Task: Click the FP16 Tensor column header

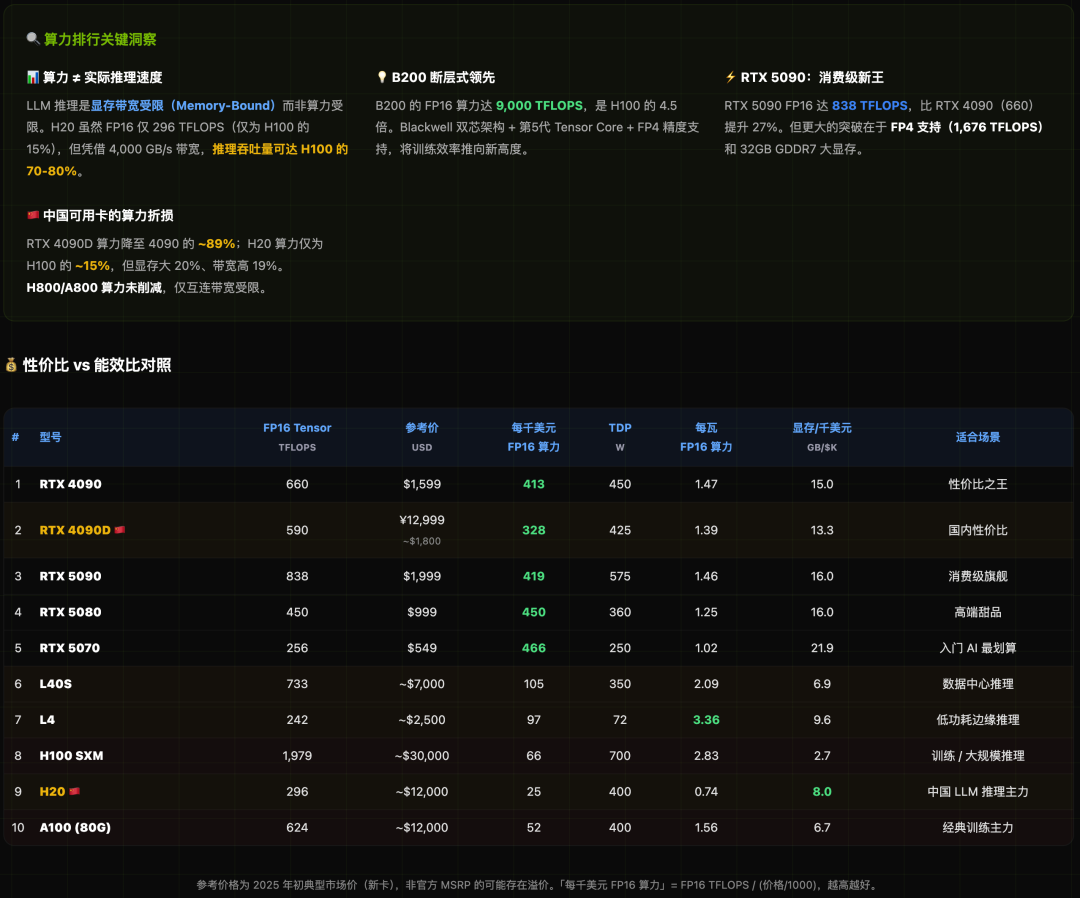Action: [x=297, y=437]
